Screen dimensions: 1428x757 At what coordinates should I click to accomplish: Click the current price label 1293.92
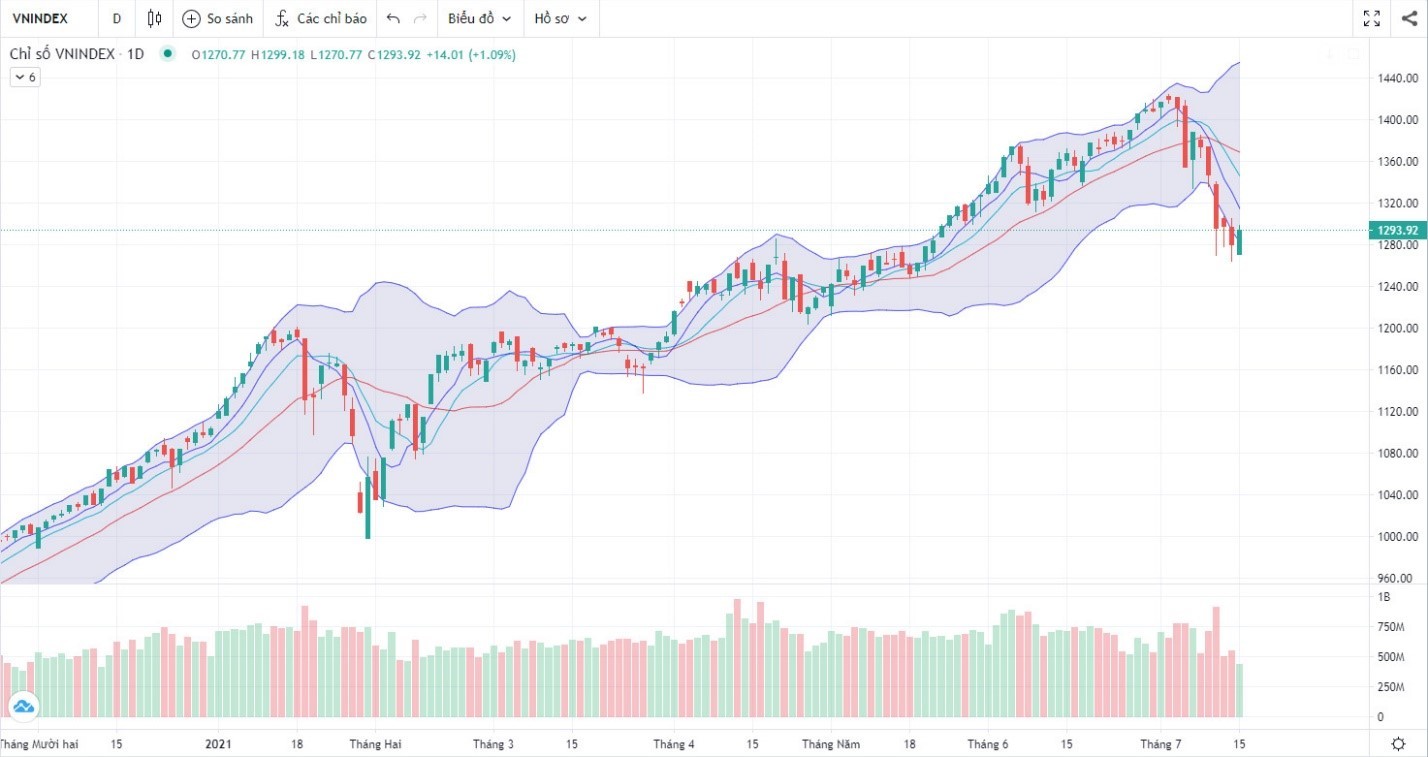(x=1397, y=230)
